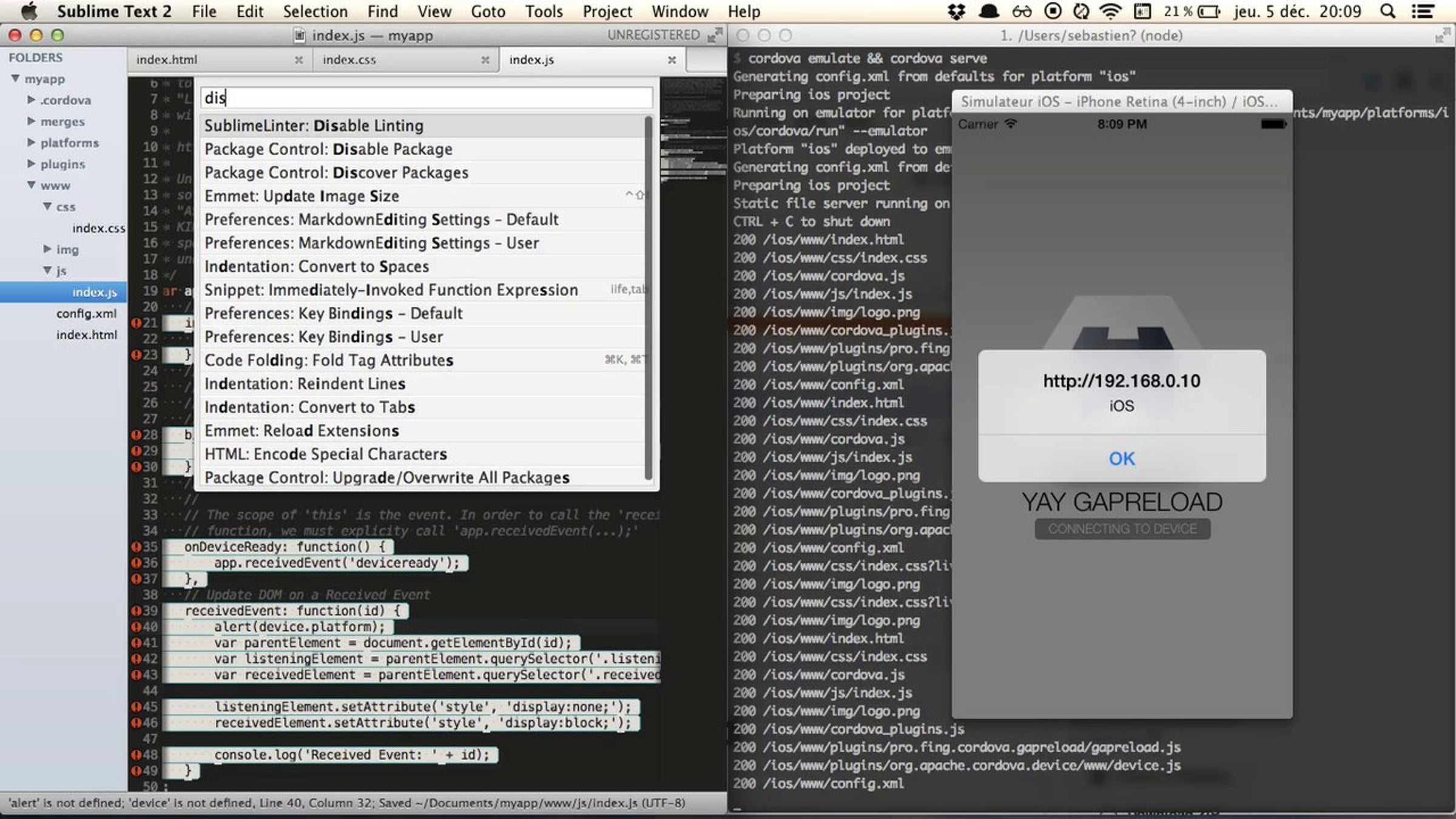This screenshot has height=819, width=1456.
Task: Click the circular record icon in menu bar
Action: (x=1053, y=11)
